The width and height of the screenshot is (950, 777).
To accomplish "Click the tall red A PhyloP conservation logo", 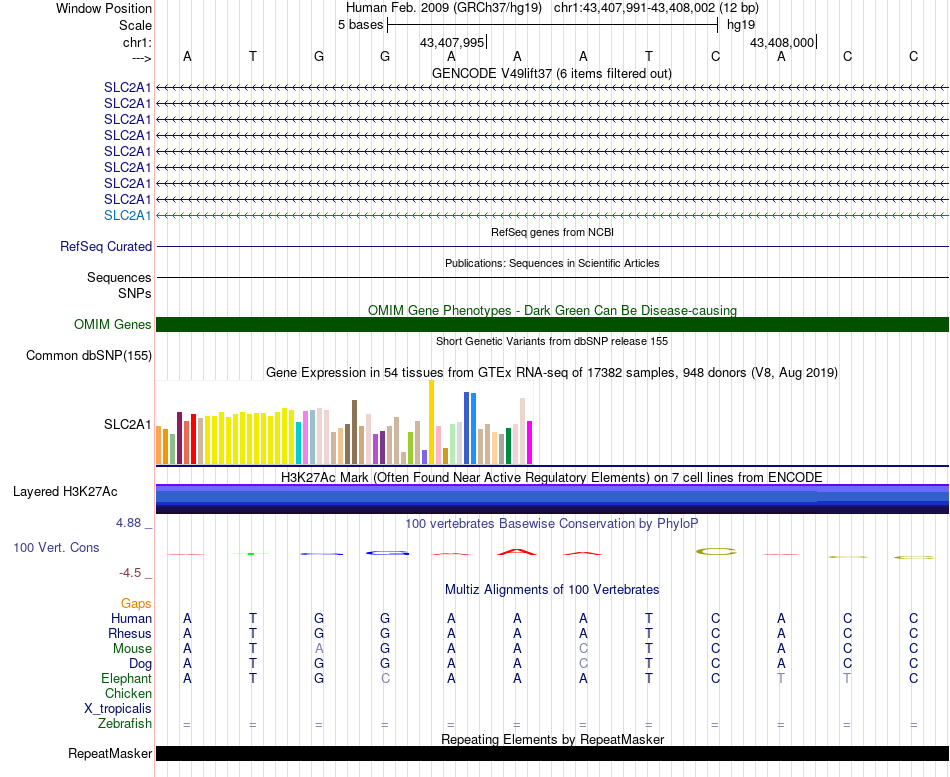I will pyautogui.click(x=517, y=552).
